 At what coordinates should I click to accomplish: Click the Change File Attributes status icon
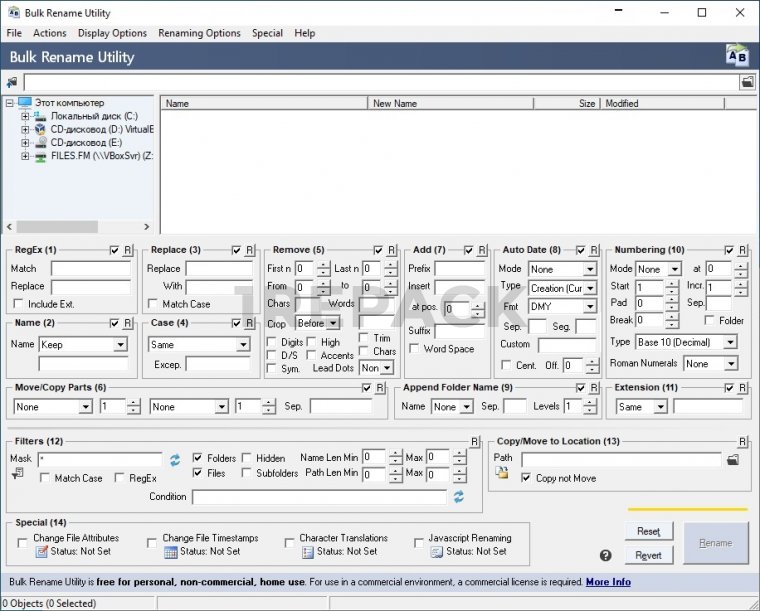coord(41,552)
